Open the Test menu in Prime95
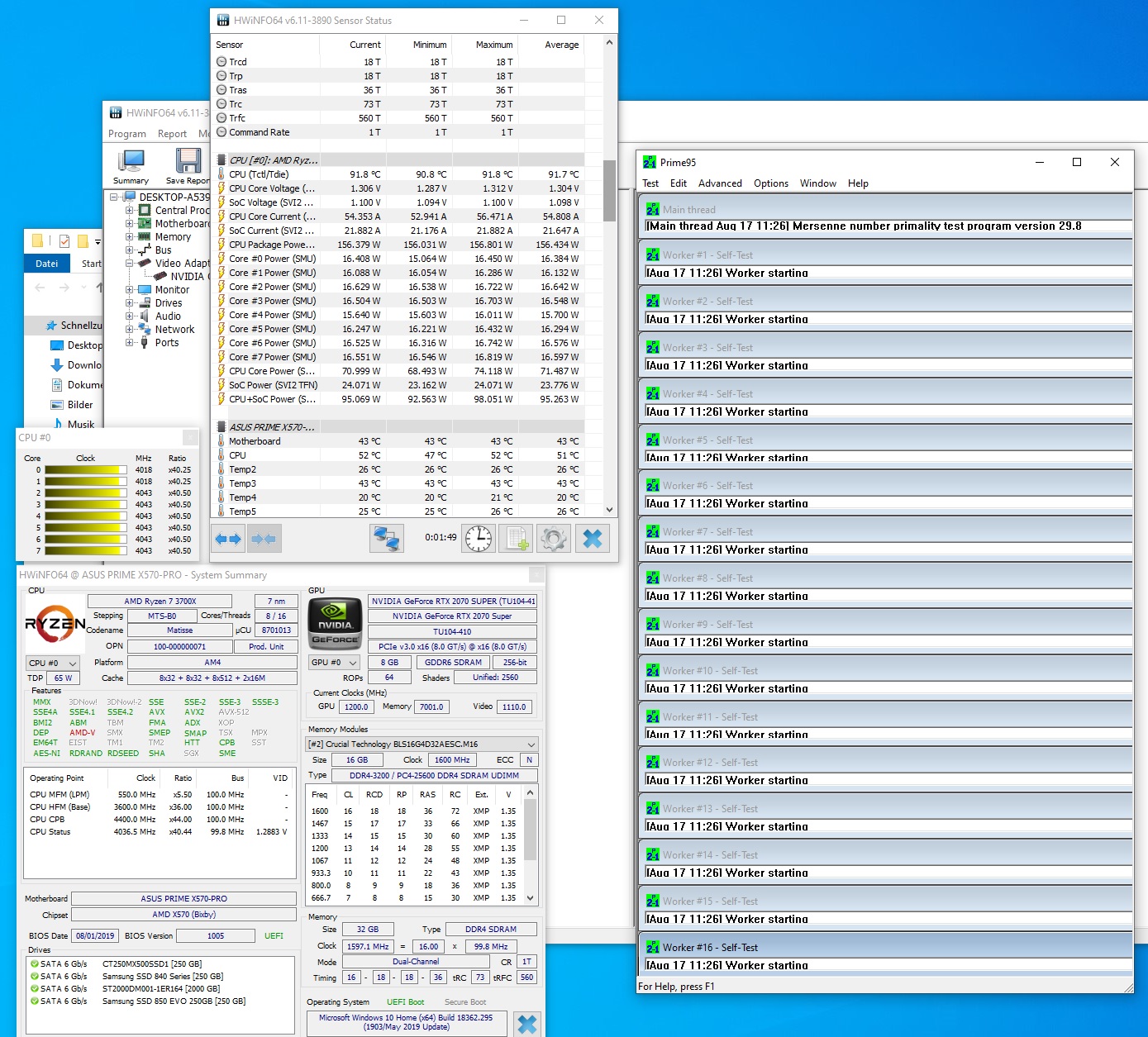The image size is (1148, 1037). point(650,183)
